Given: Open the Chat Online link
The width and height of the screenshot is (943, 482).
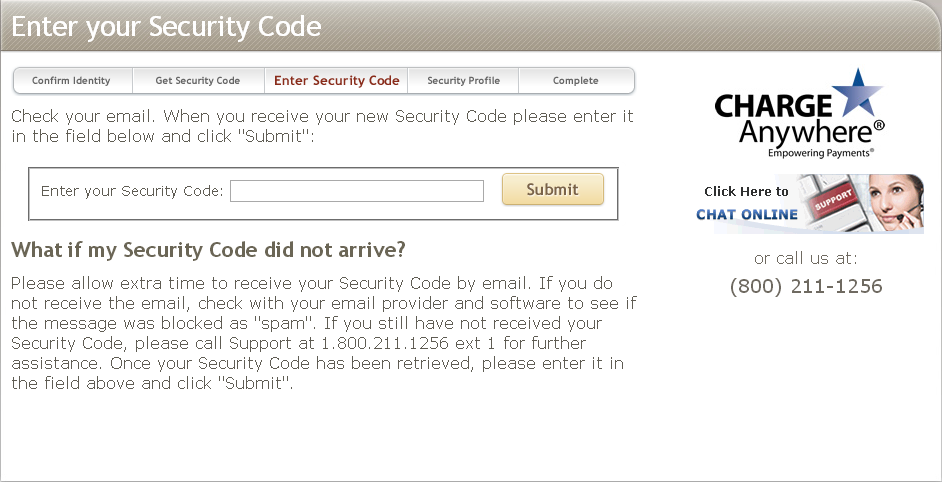Looking at the screenshot, I should pos(747,214).
